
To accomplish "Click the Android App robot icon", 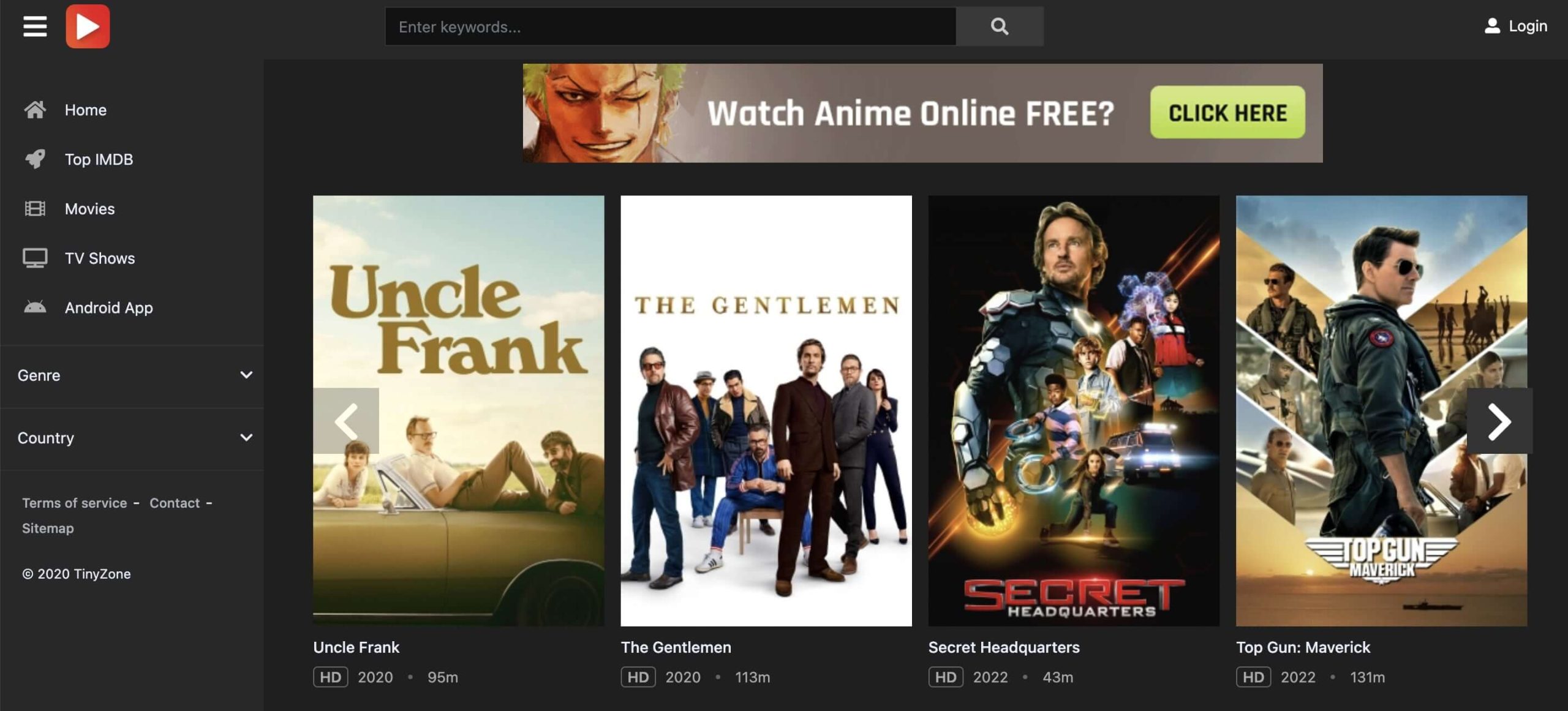I will coord(35,307).
